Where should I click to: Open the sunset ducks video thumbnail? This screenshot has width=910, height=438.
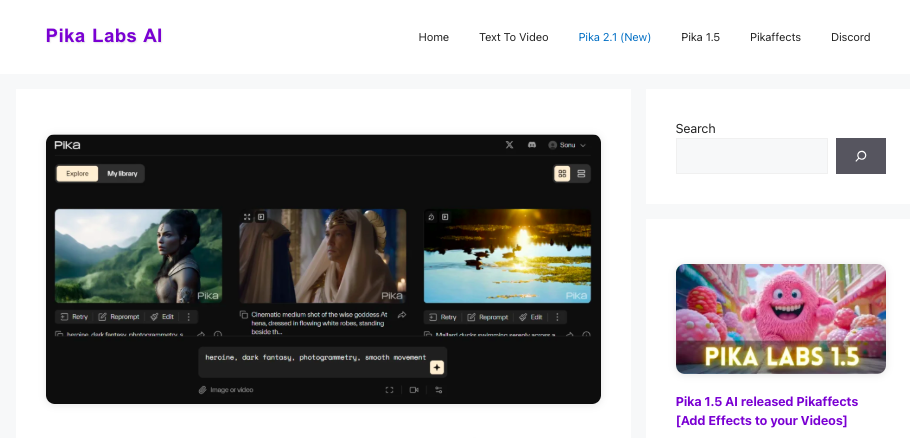507,256
